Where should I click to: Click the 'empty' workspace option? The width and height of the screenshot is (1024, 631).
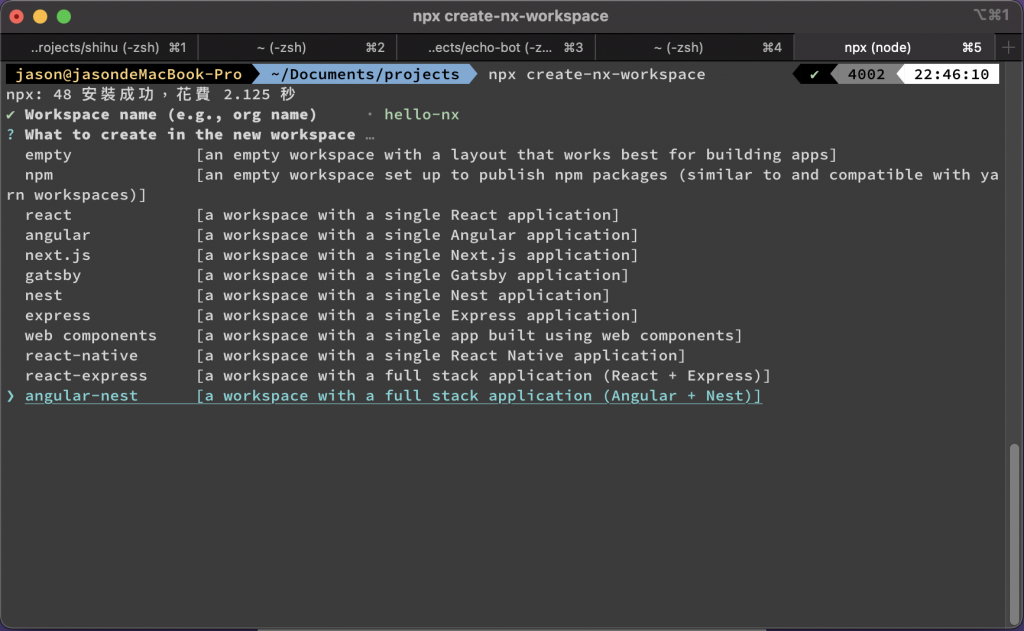point(48,155)
